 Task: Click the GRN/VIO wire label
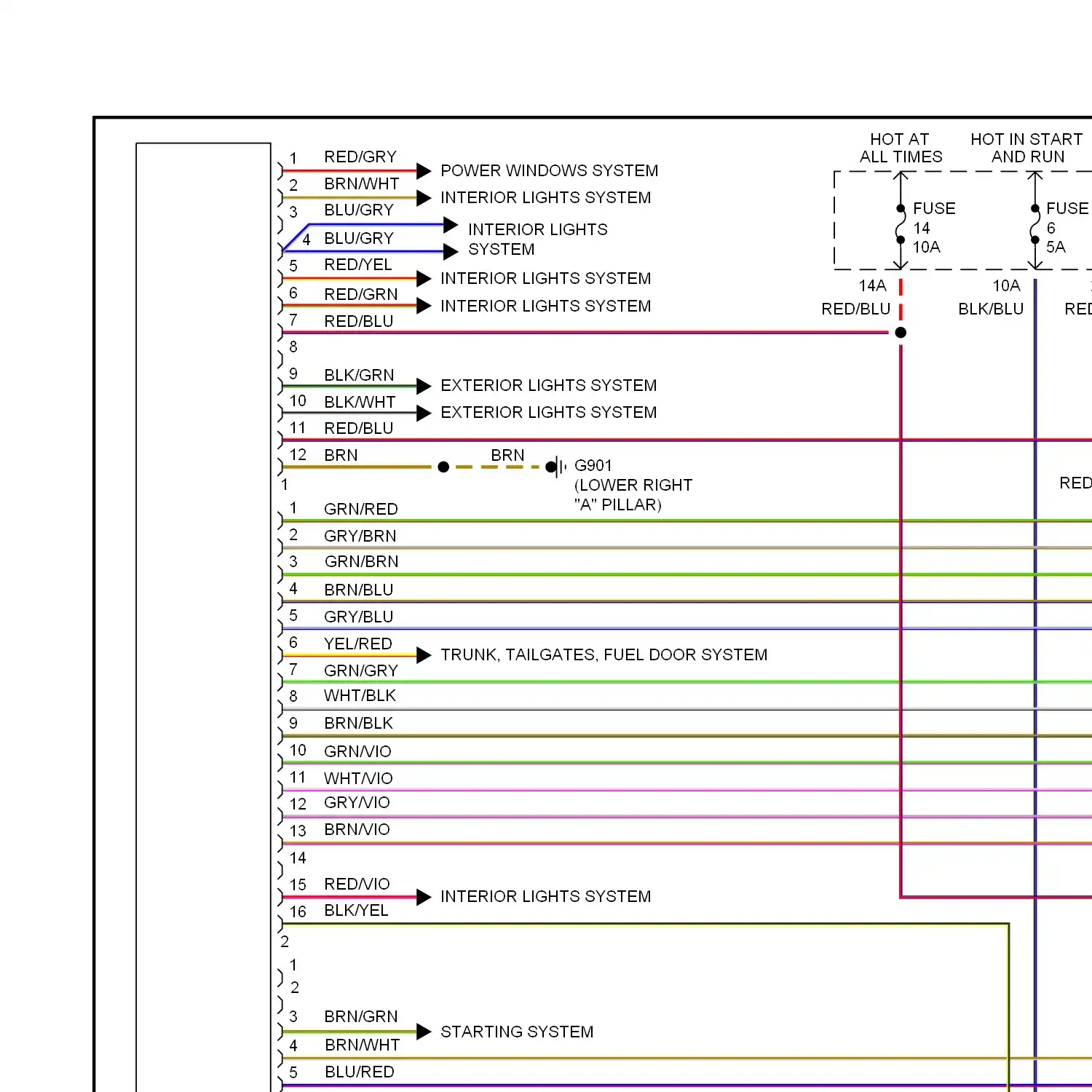(x=357, y=751)
